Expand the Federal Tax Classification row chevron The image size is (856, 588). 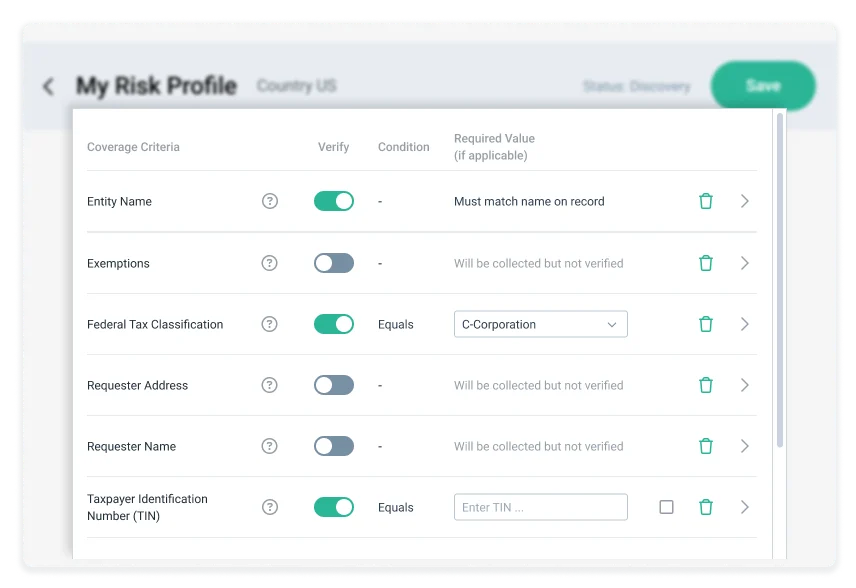(x=745, y=324)
